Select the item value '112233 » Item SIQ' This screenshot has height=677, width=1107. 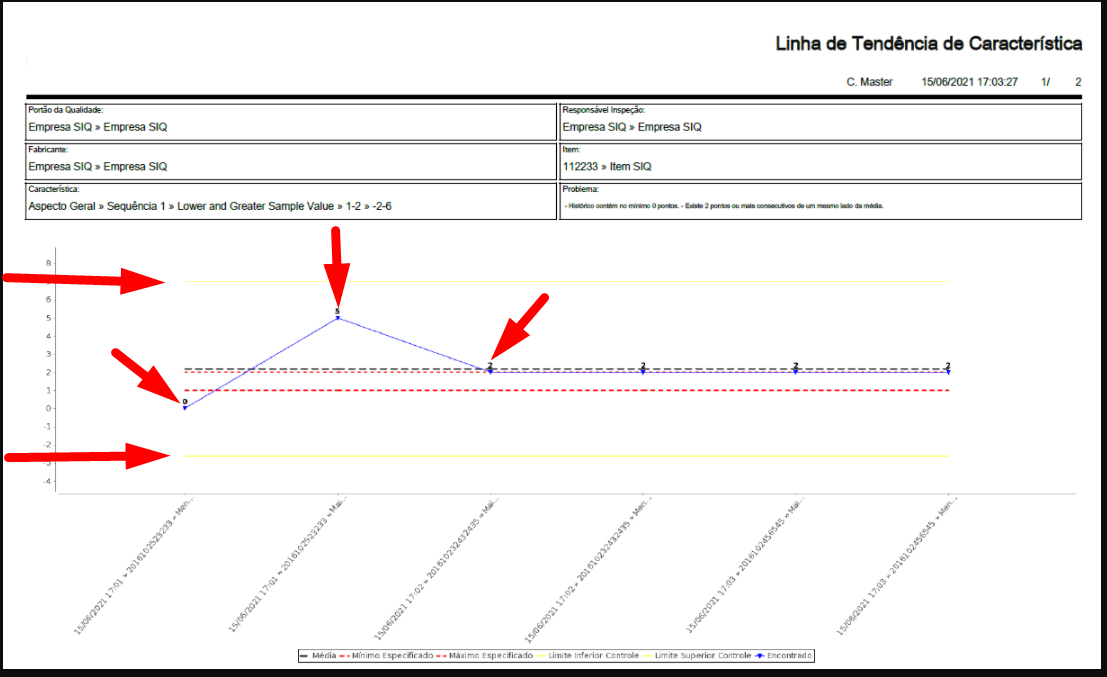point(607,167)
